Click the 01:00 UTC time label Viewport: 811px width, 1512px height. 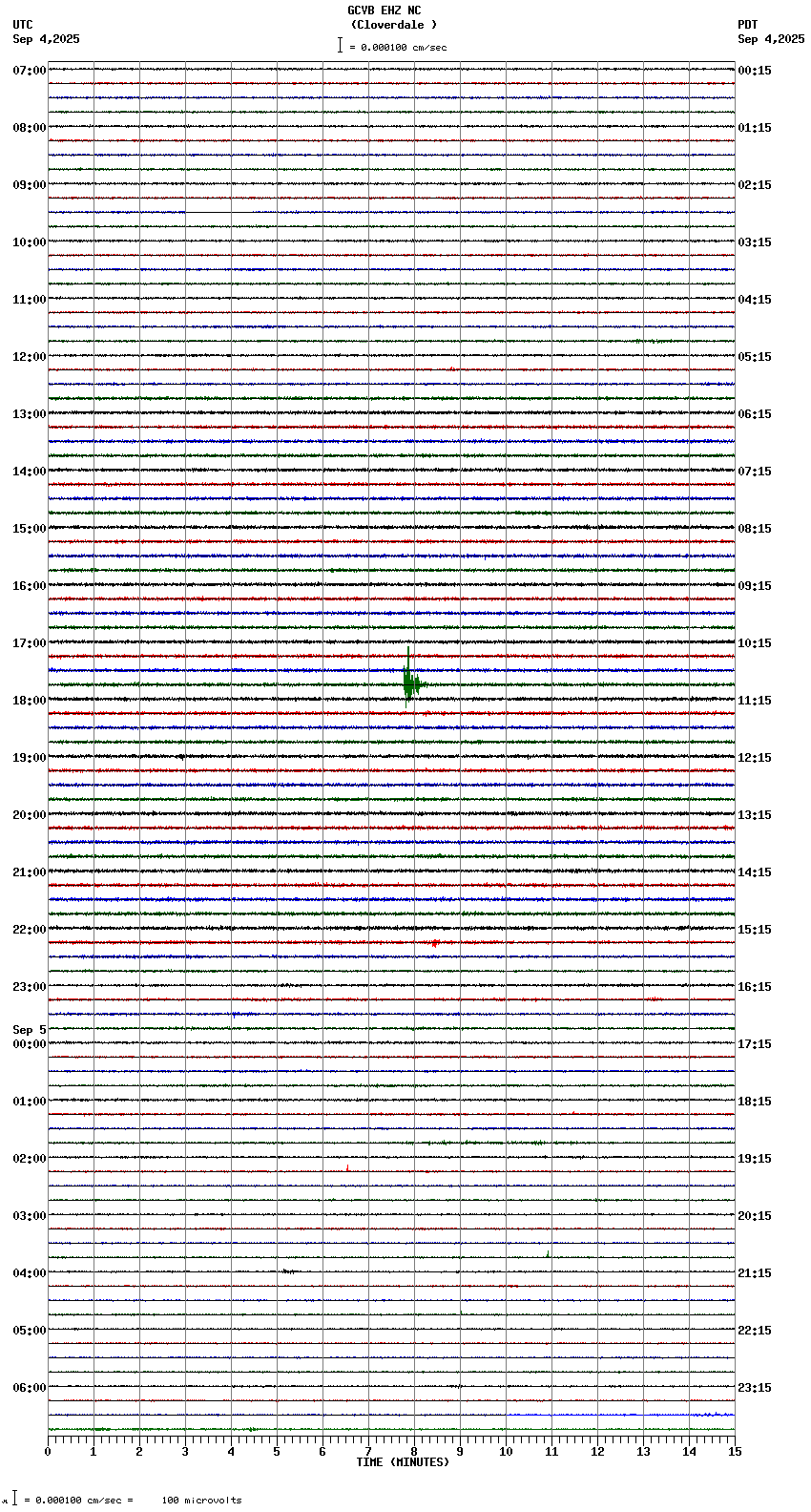[30, 1102]
